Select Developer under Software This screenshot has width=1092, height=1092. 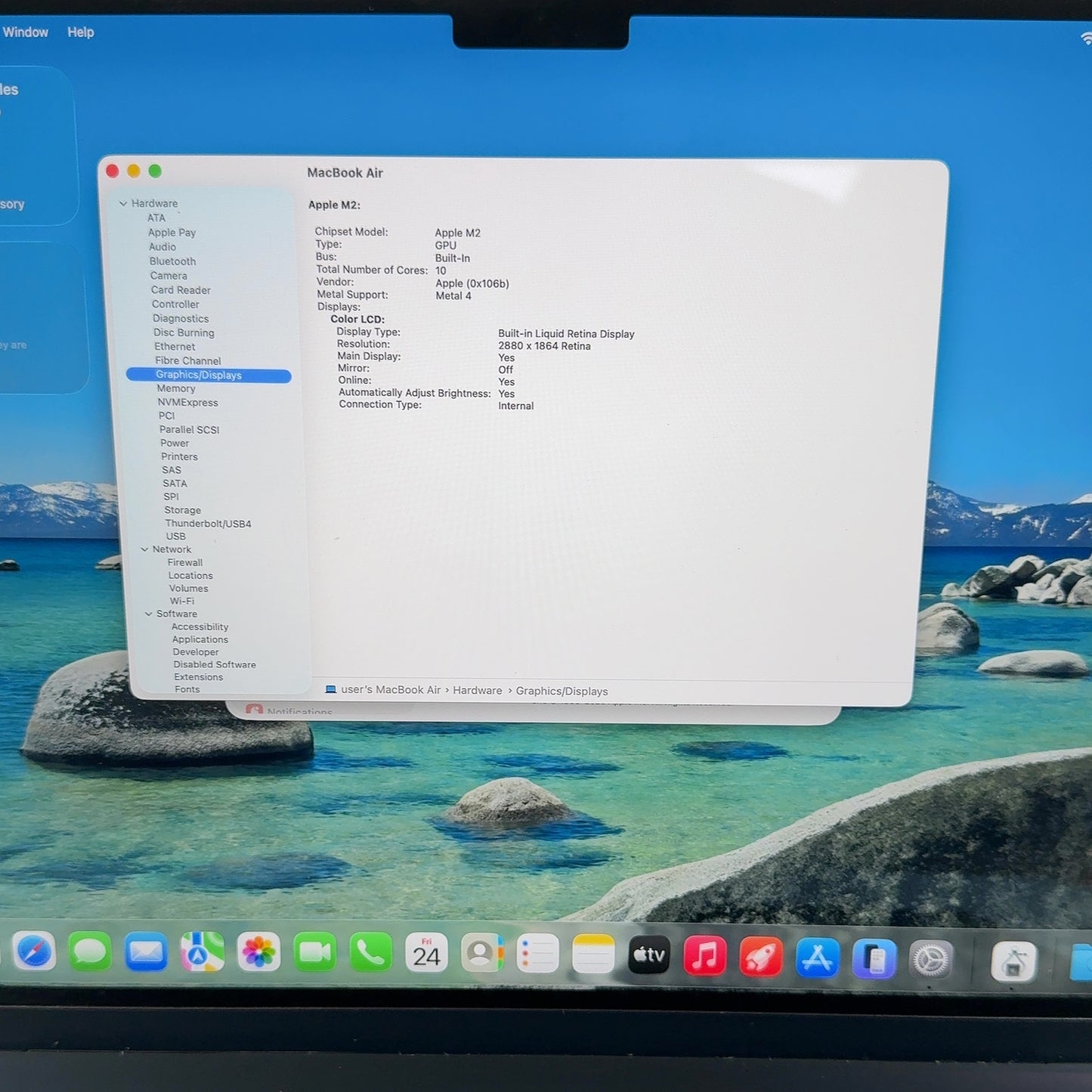pyautogui.click(x=196, y=652)
